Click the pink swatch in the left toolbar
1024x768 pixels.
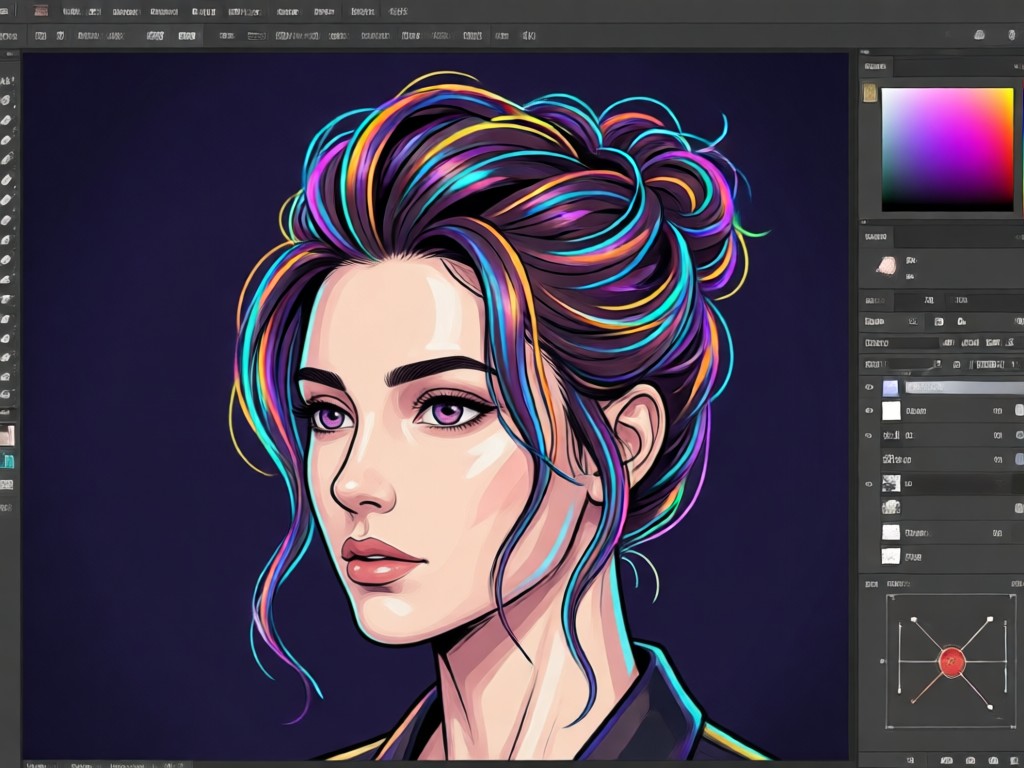pos(7,436)
